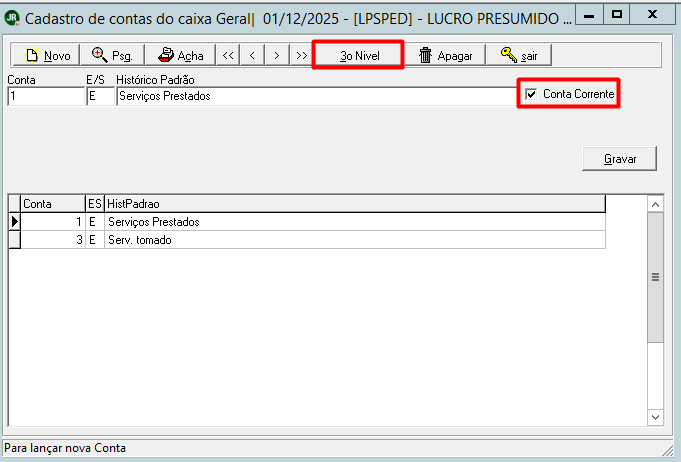
Task: Go to next record with > button
Action: 277,55
